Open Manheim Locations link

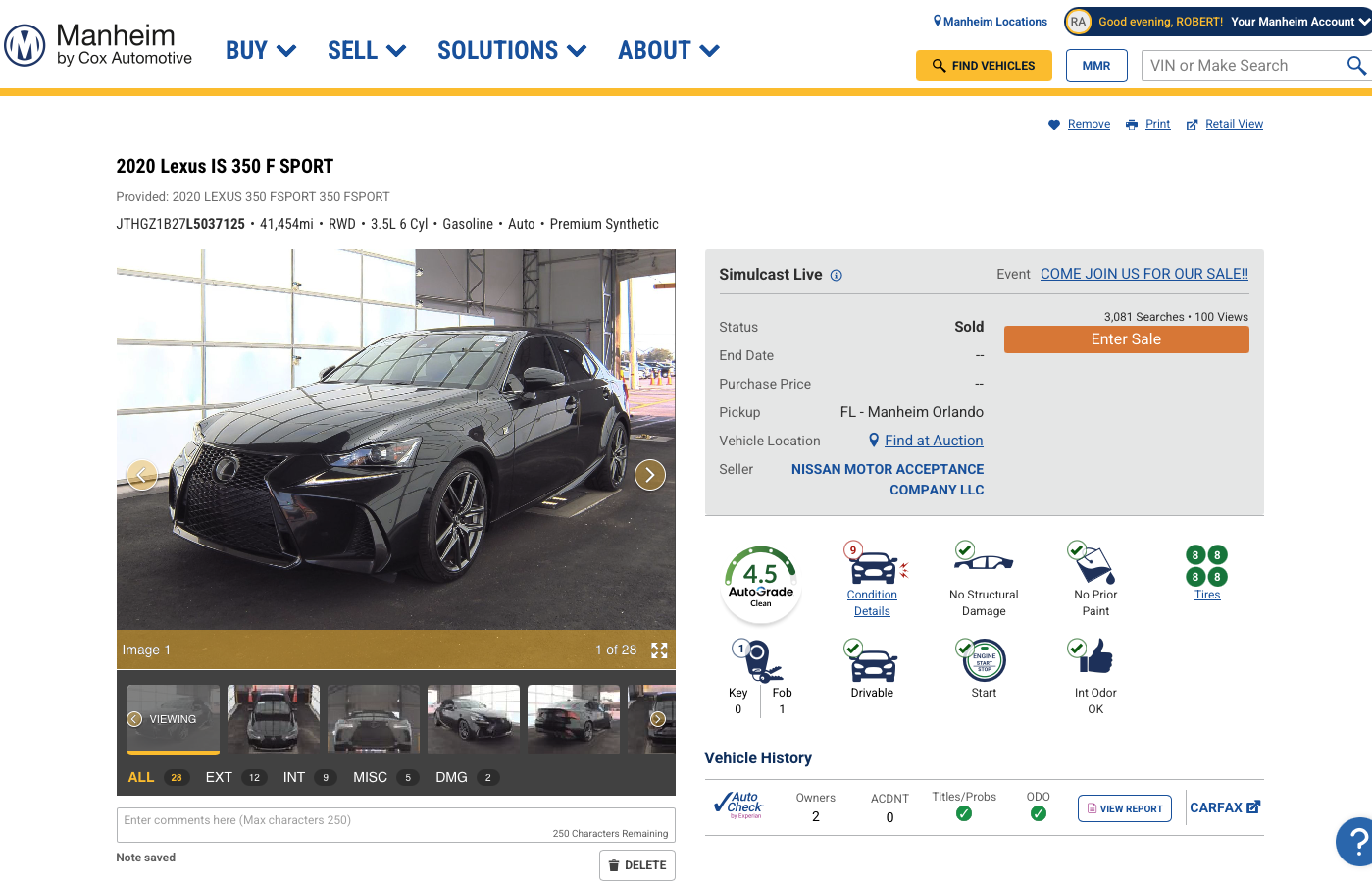pos(991,22)
